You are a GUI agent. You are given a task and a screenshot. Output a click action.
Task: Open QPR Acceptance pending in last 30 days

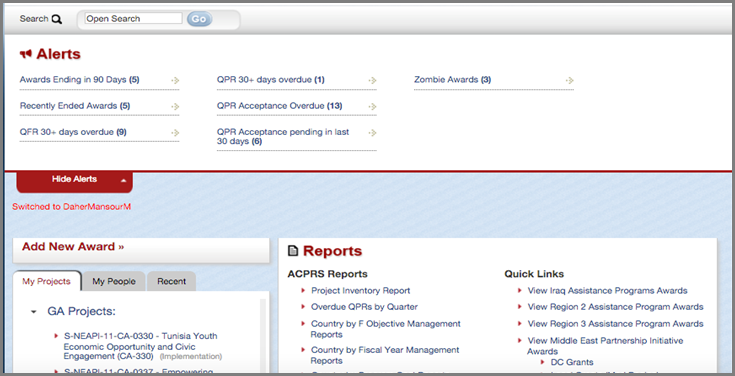coord(283,136)
